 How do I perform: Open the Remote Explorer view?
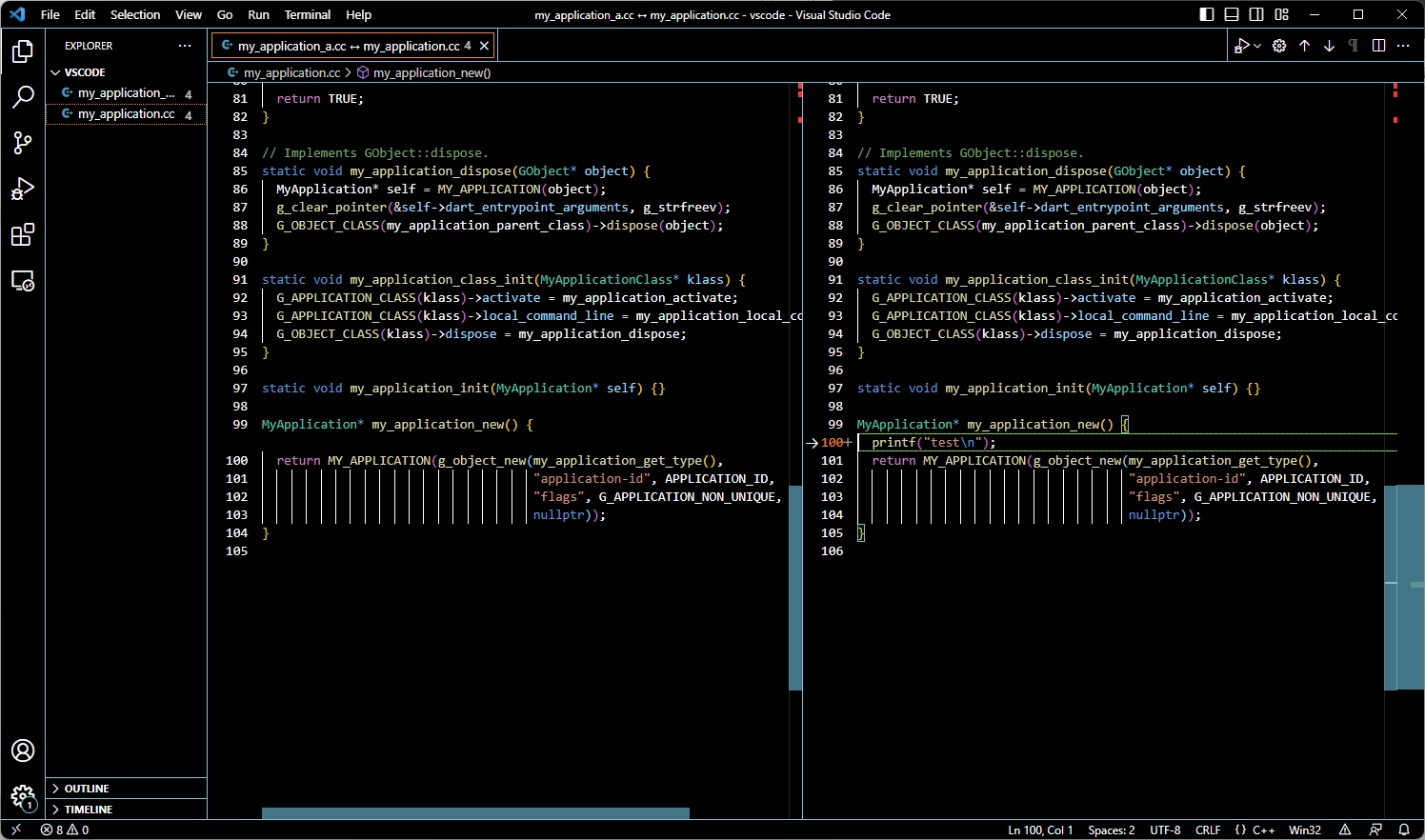point(23,281)
